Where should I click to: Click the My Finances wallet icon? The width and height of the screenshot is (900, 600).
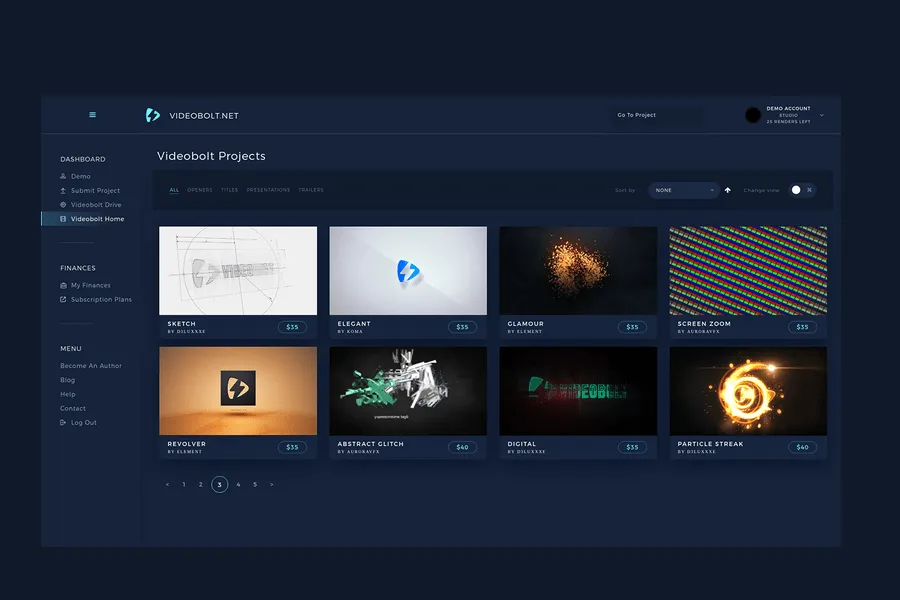pyautogui.click(x=62, y=285)
